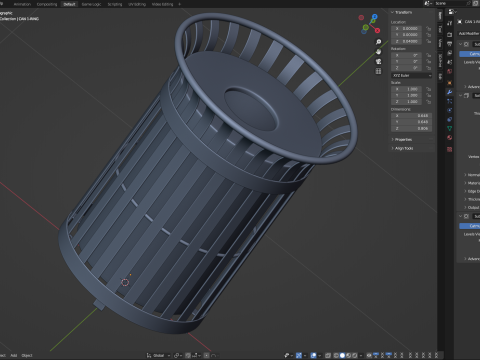Click the first modifier's Catmull-Clark button

(470, 54)
